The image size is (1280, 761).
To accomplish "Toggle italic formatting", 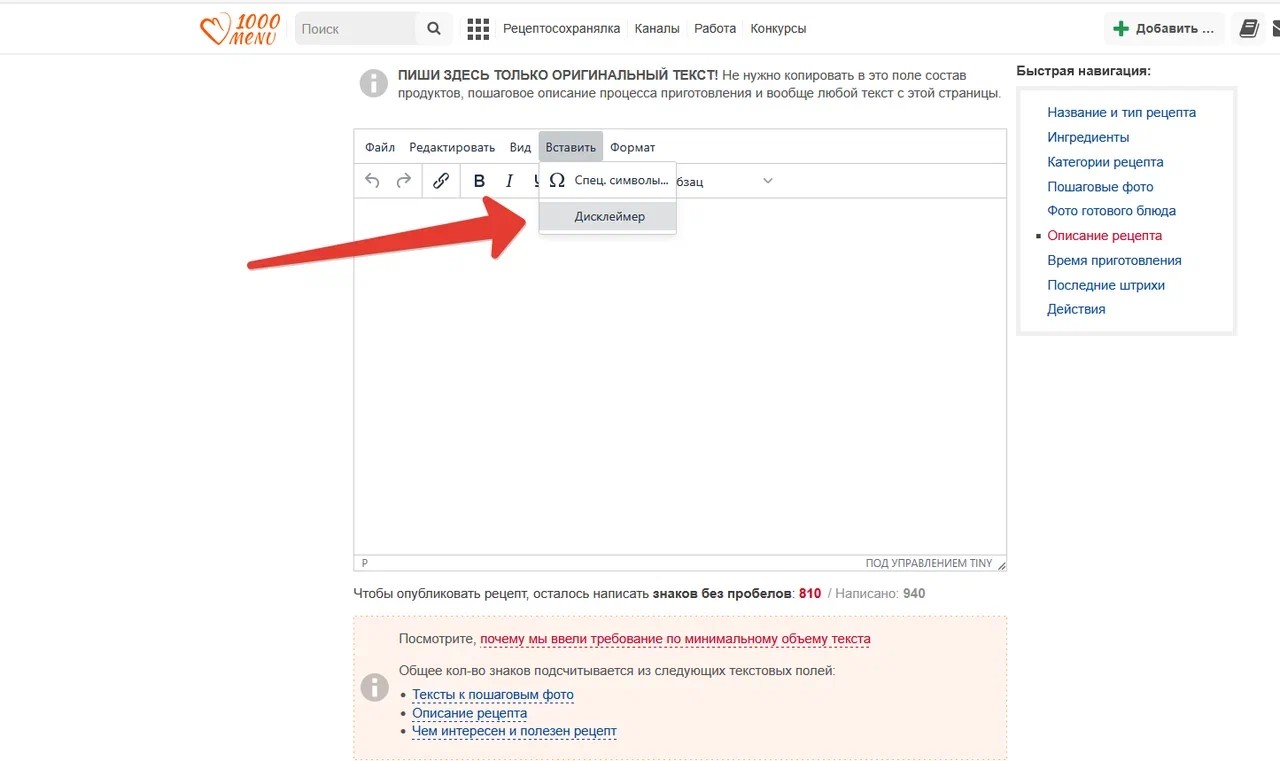I will click(x=509, y=181).
